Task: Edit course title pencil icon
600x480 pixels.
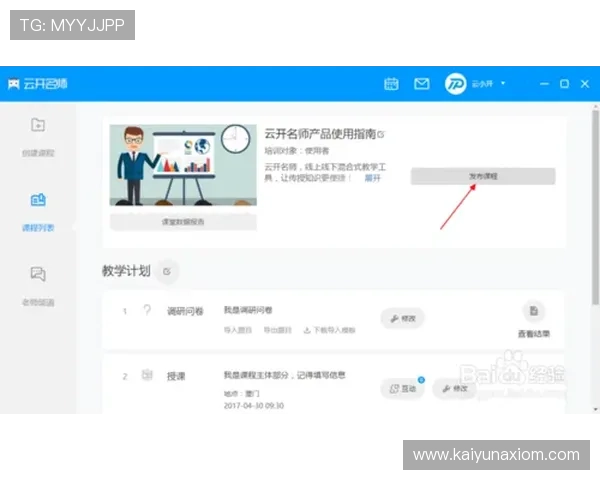Action: (x=381, y=135)
